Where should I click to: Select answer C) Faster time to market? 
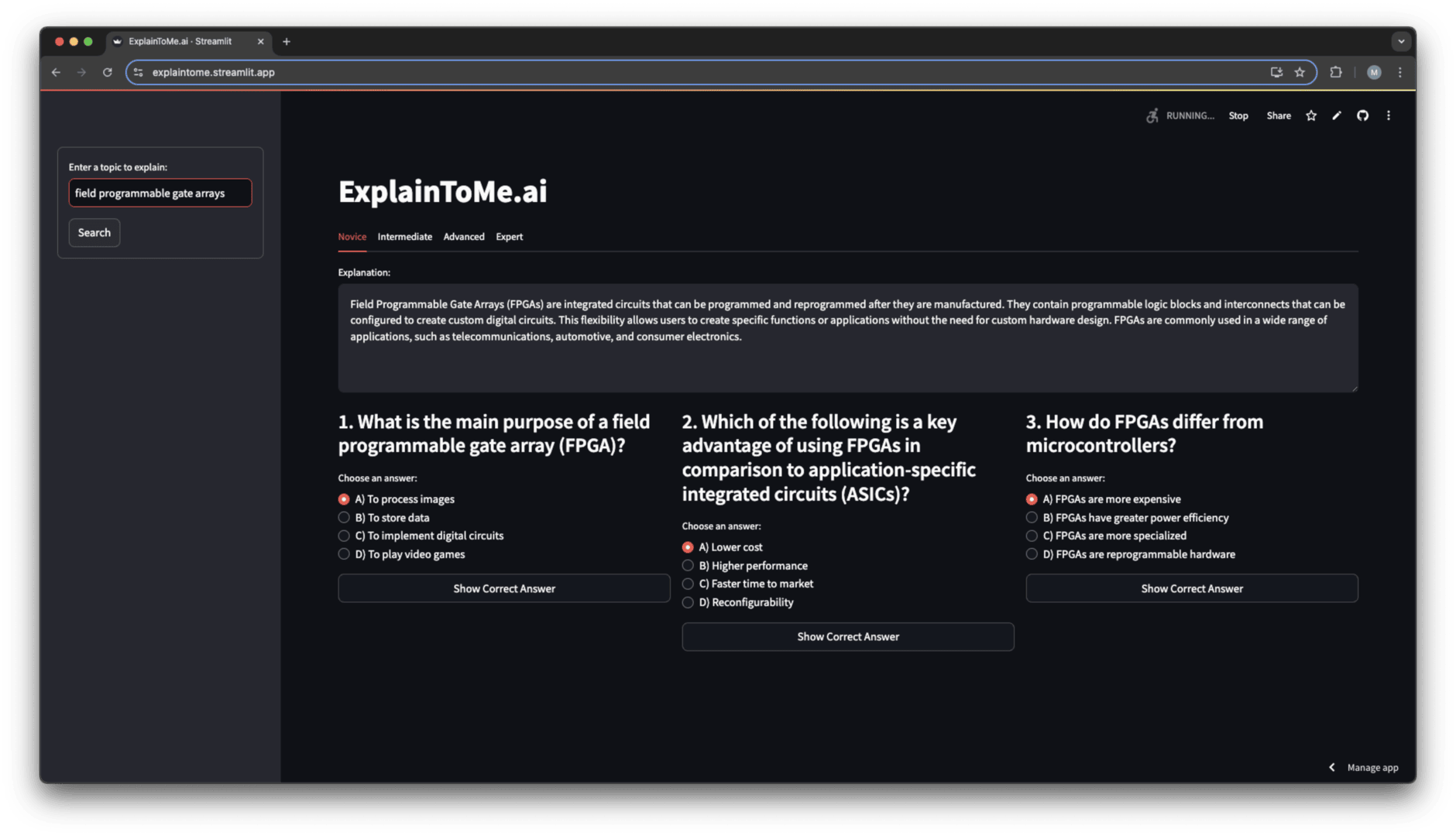[748, 584]
